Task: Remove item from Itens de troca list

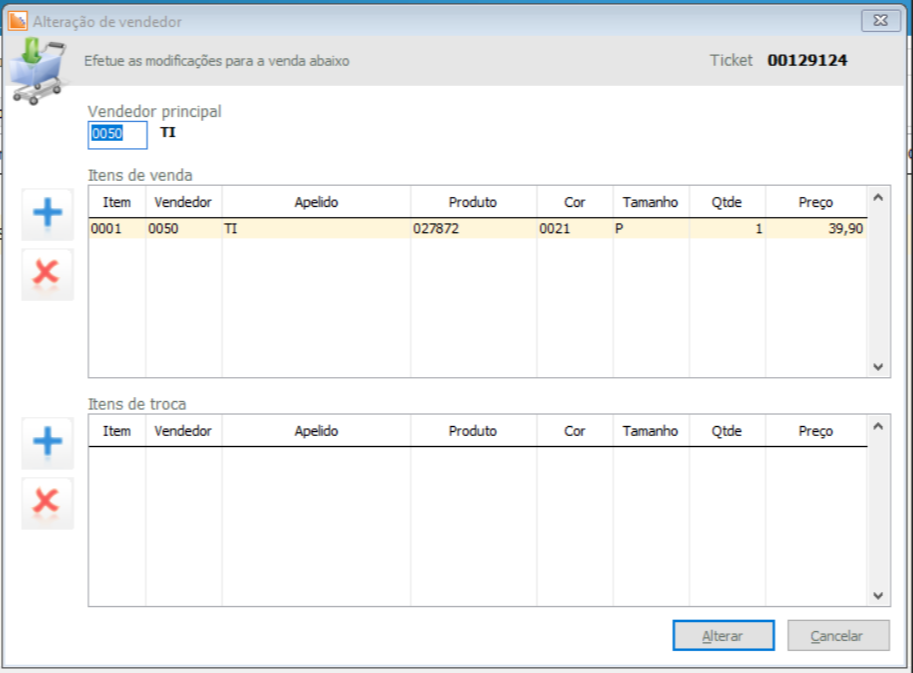Action: 48,503
